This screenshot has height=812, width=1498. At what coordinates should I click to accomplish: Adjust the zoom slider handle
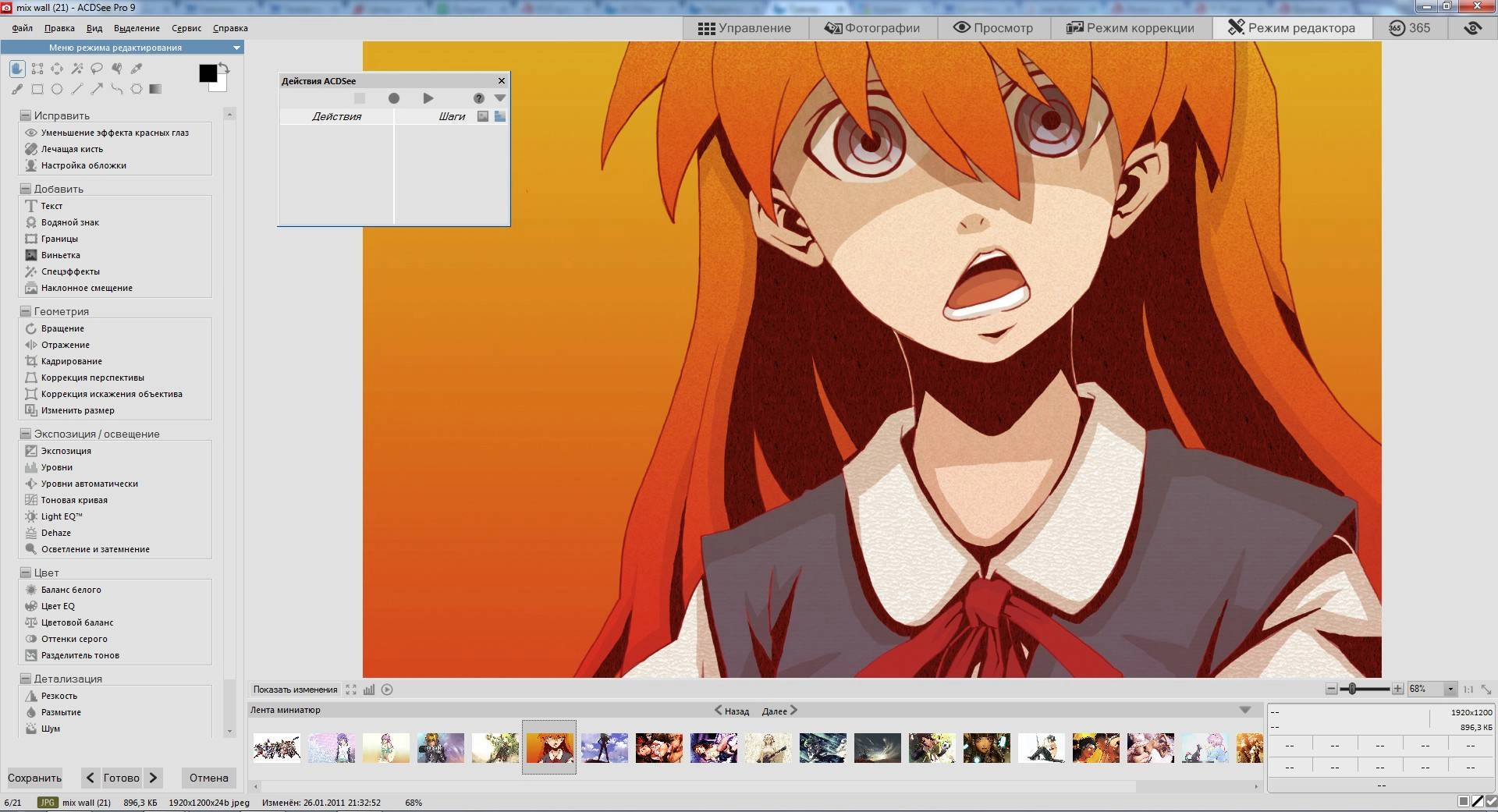(x=1352, y=689)
